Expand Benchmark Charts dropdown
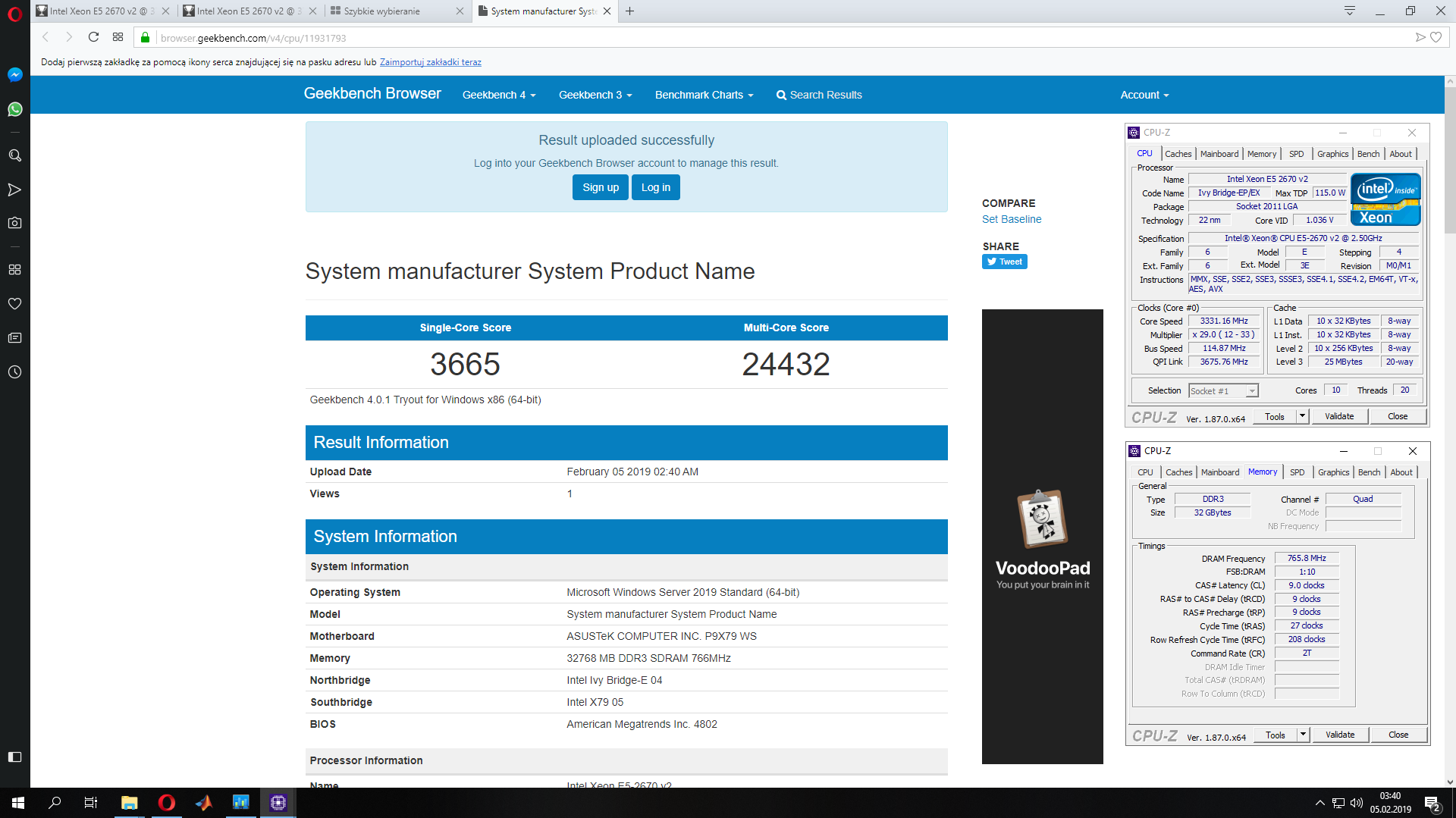This screenshot has width=1456, height=818. point(704,95)
